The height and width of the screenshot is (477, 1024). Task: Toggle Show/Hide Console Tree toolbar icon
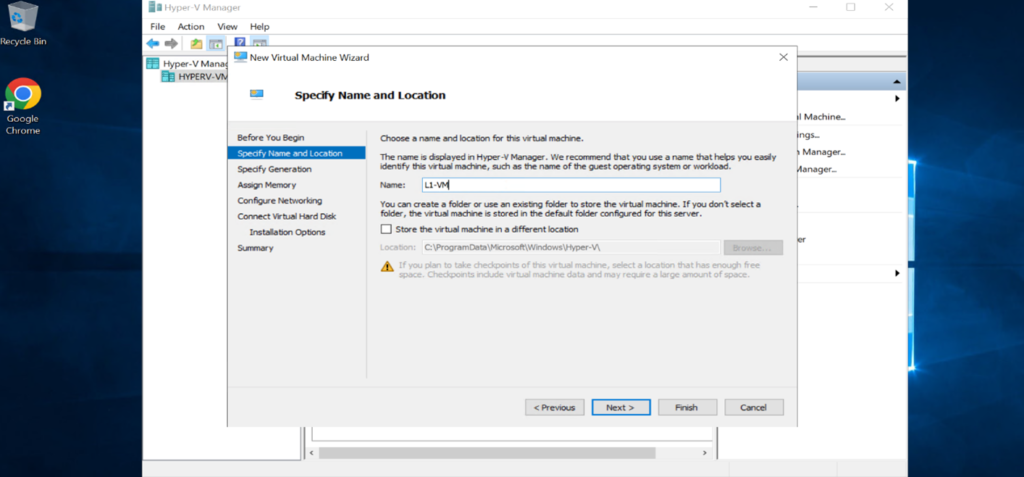(x=215, y=43)
